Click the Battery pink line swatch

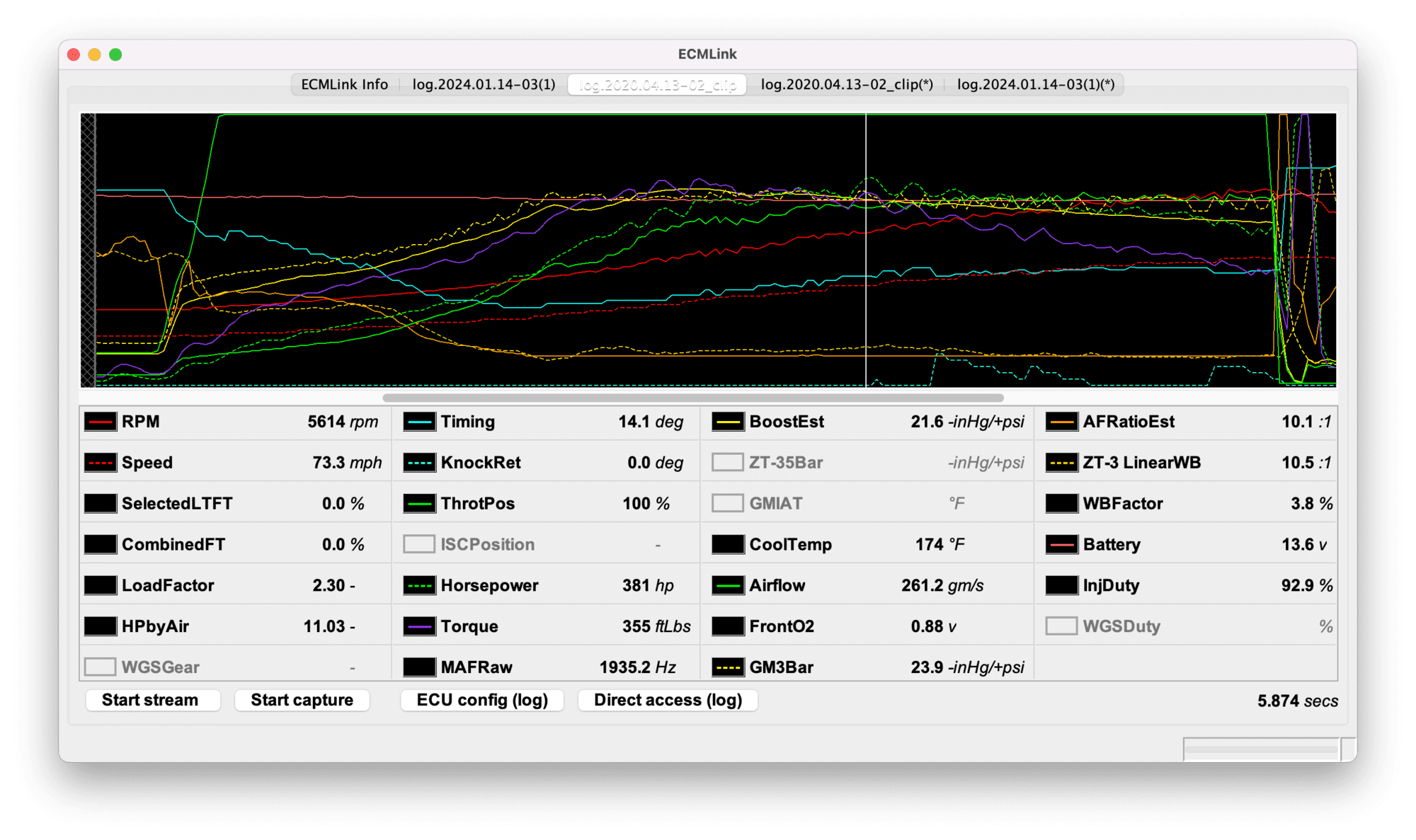(x=1061, y=545)
